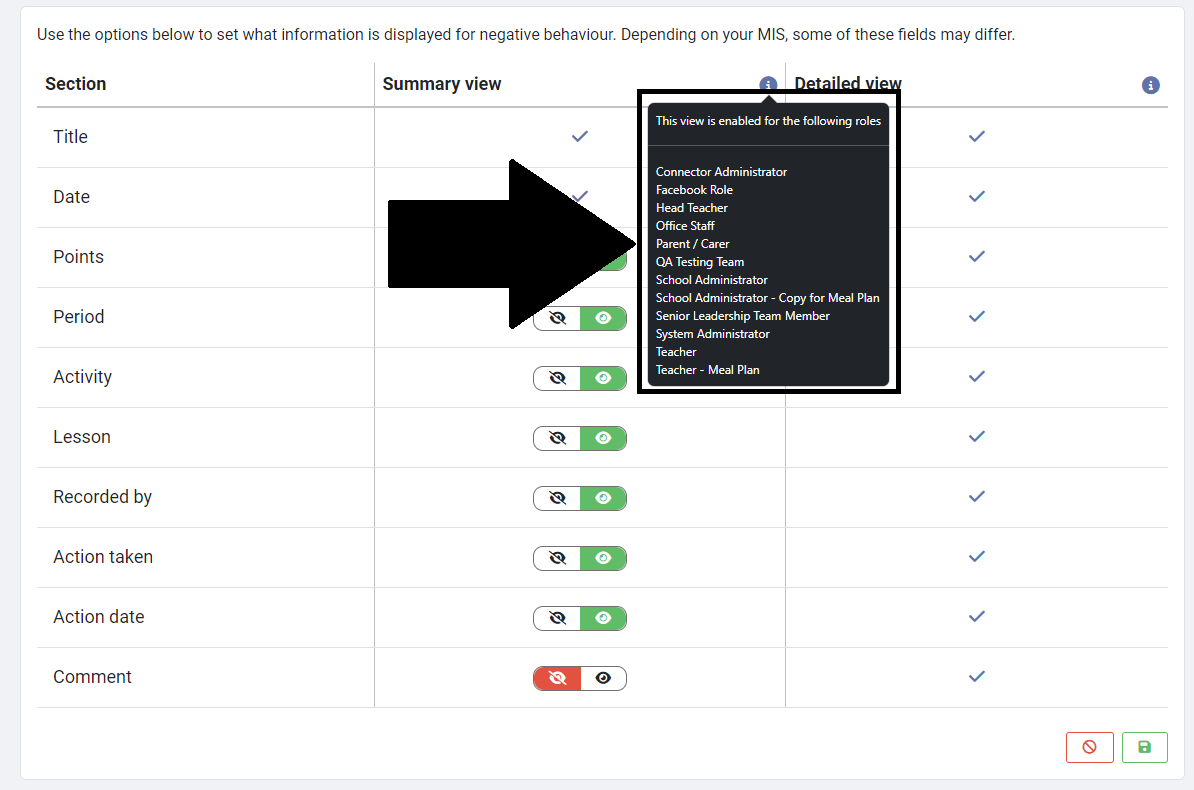Show the Activity field in summary view
The image size is (1194, 790).
pos(603,378)
